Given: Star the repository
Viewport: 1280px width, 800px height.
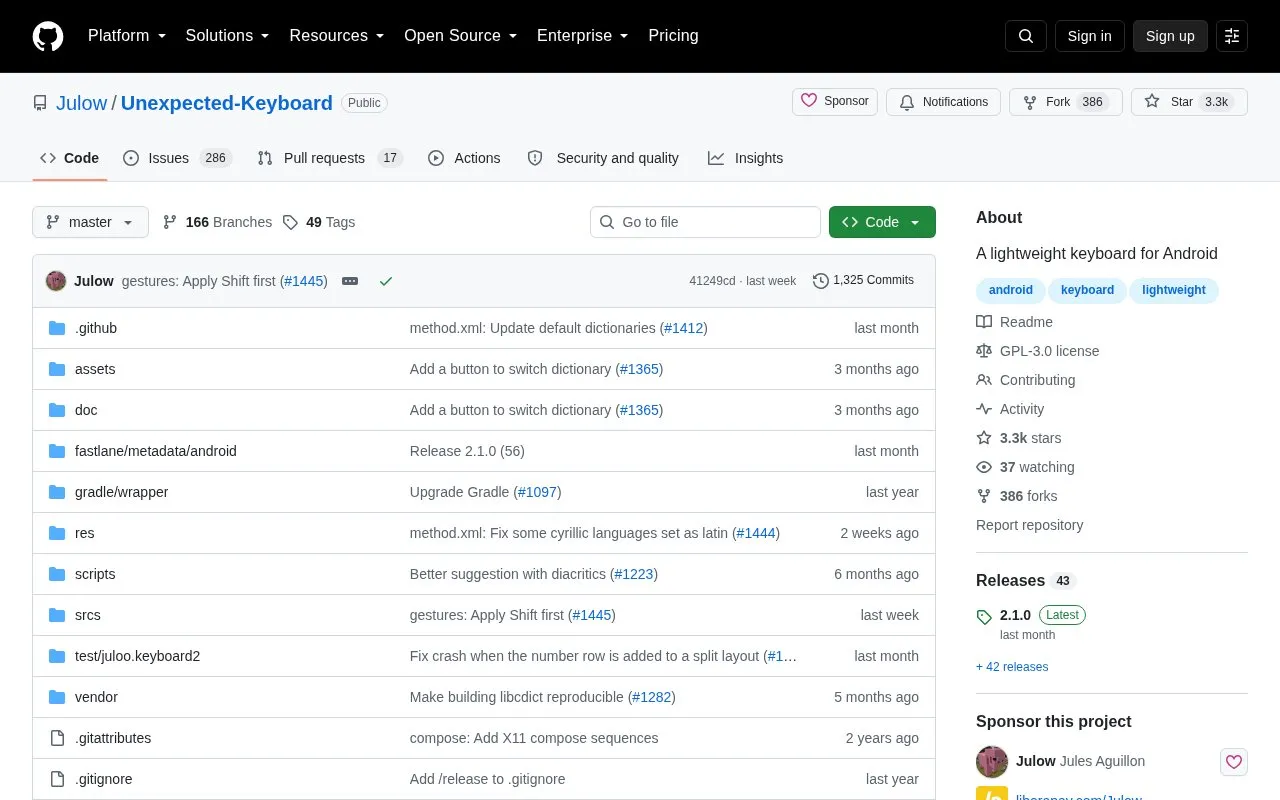Looking at the screenshot, I should [1189, 102].
